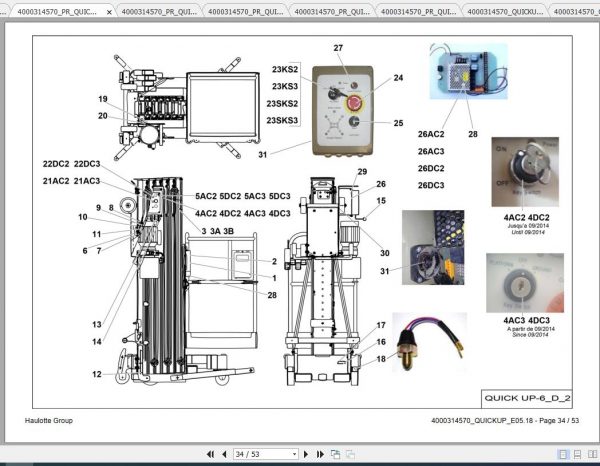Click the Since 09/2014 note
The width and height of the screenshot is (600, 466).
(530, 335)
